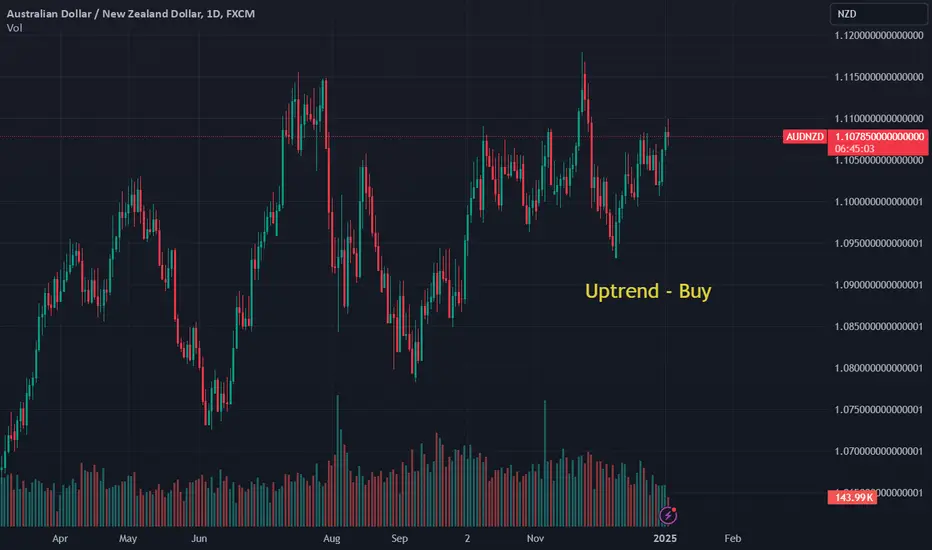Viewport: 932px width, 550px height.
Task: Click the 143.99K volume label
Action: pos(852,497)
